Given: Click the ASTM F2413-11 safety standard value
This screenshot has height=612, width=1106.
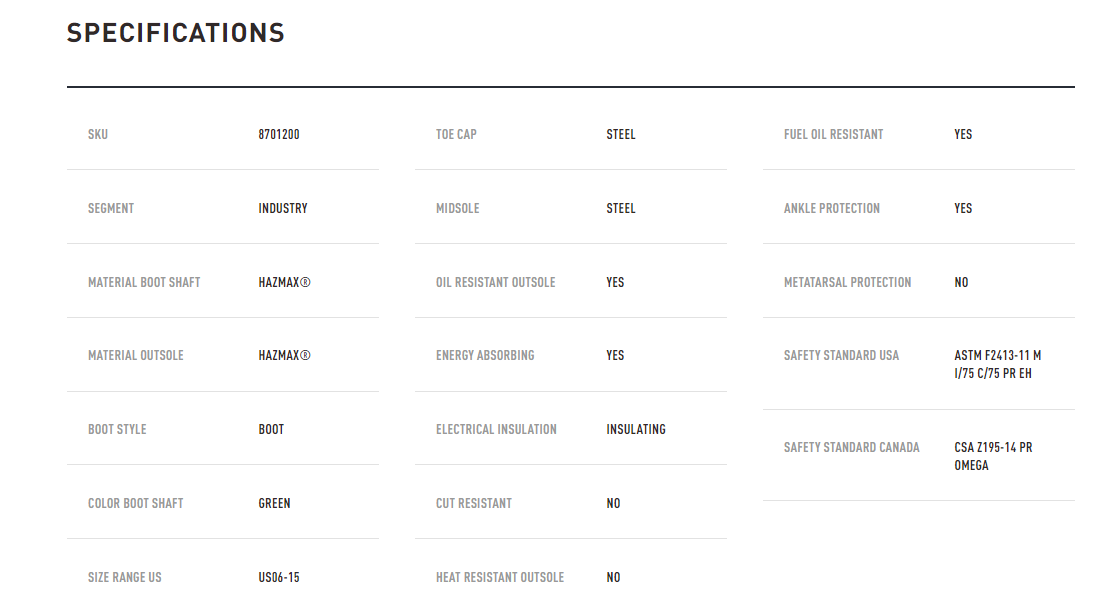Looking at the screenshot, I should click(997, 365).
